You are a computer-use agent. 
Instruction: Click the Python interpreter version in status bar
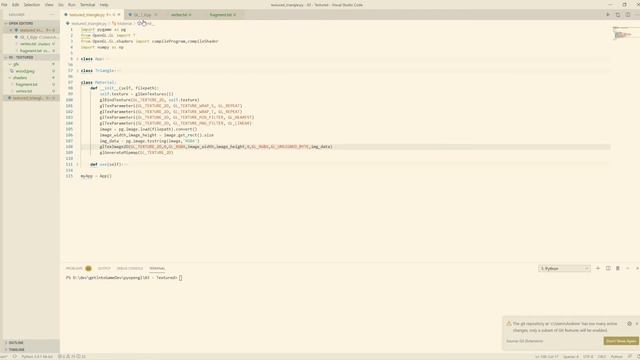37,357
